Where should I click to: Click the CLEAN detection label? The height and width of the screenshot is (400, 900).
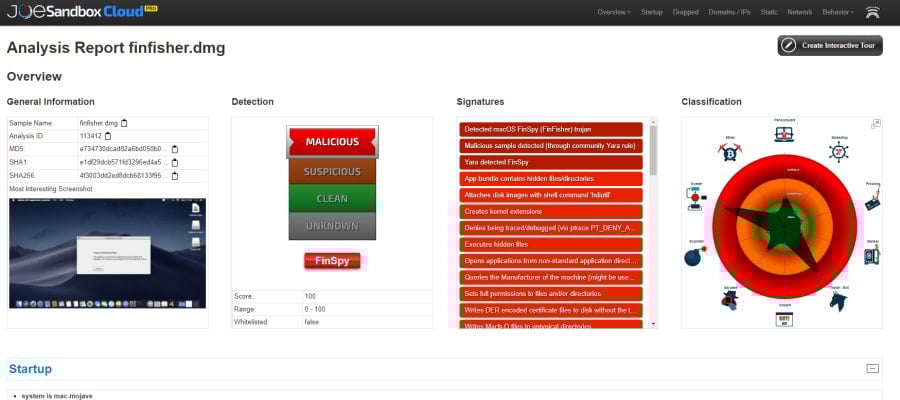click(332, 198)
